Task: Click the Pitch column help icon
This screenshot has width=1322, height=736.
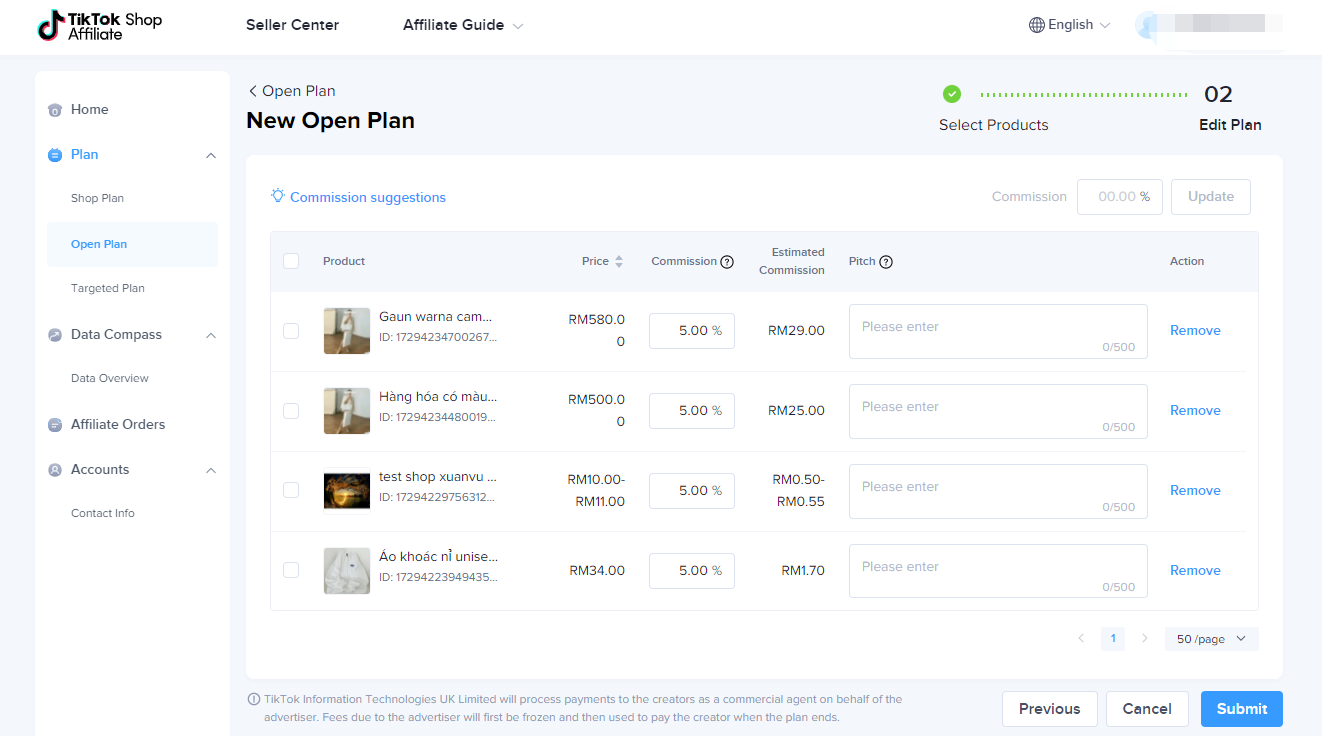Action: (x=886, y=262)
